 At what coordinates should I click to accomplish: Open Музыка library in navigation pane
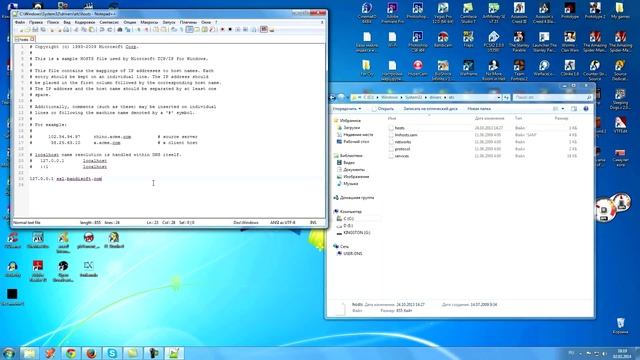click(350, 184)
